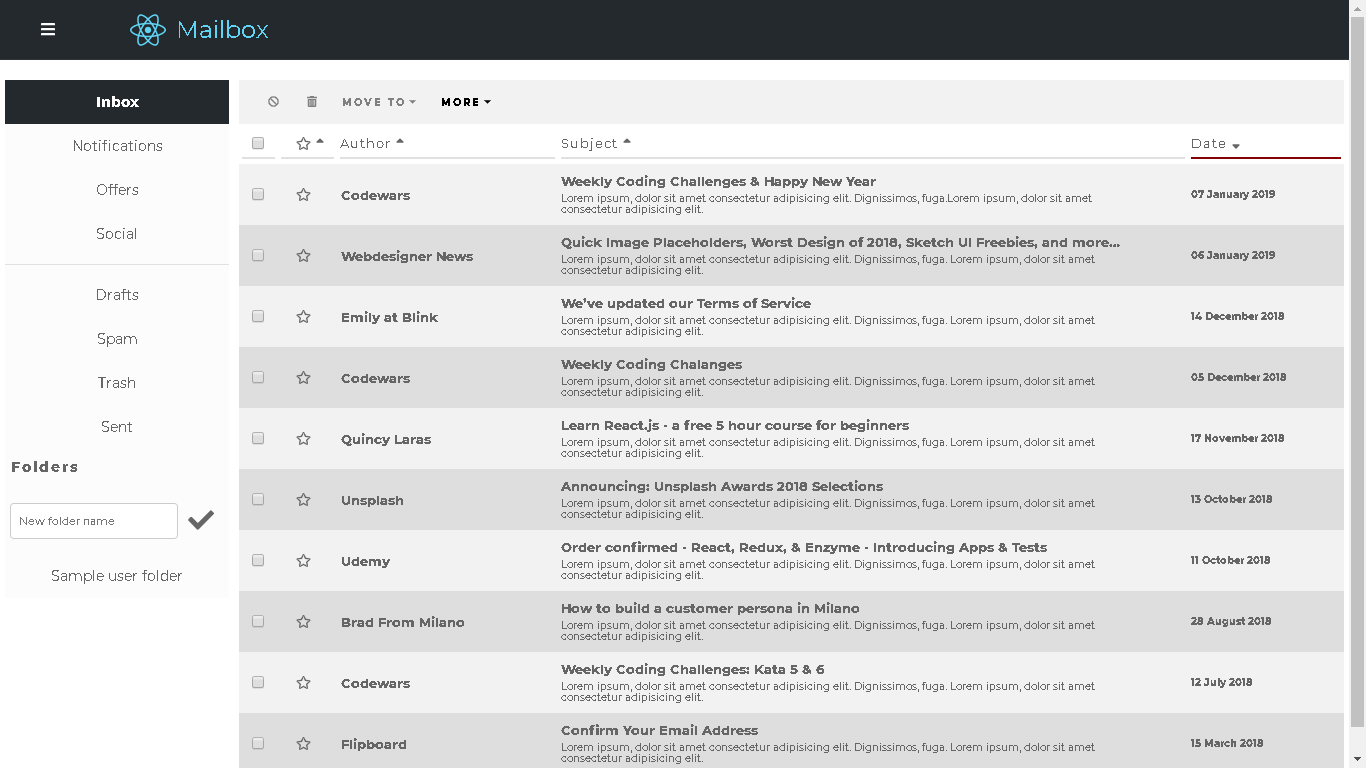Open the Drafts folder

coord(117,295)
